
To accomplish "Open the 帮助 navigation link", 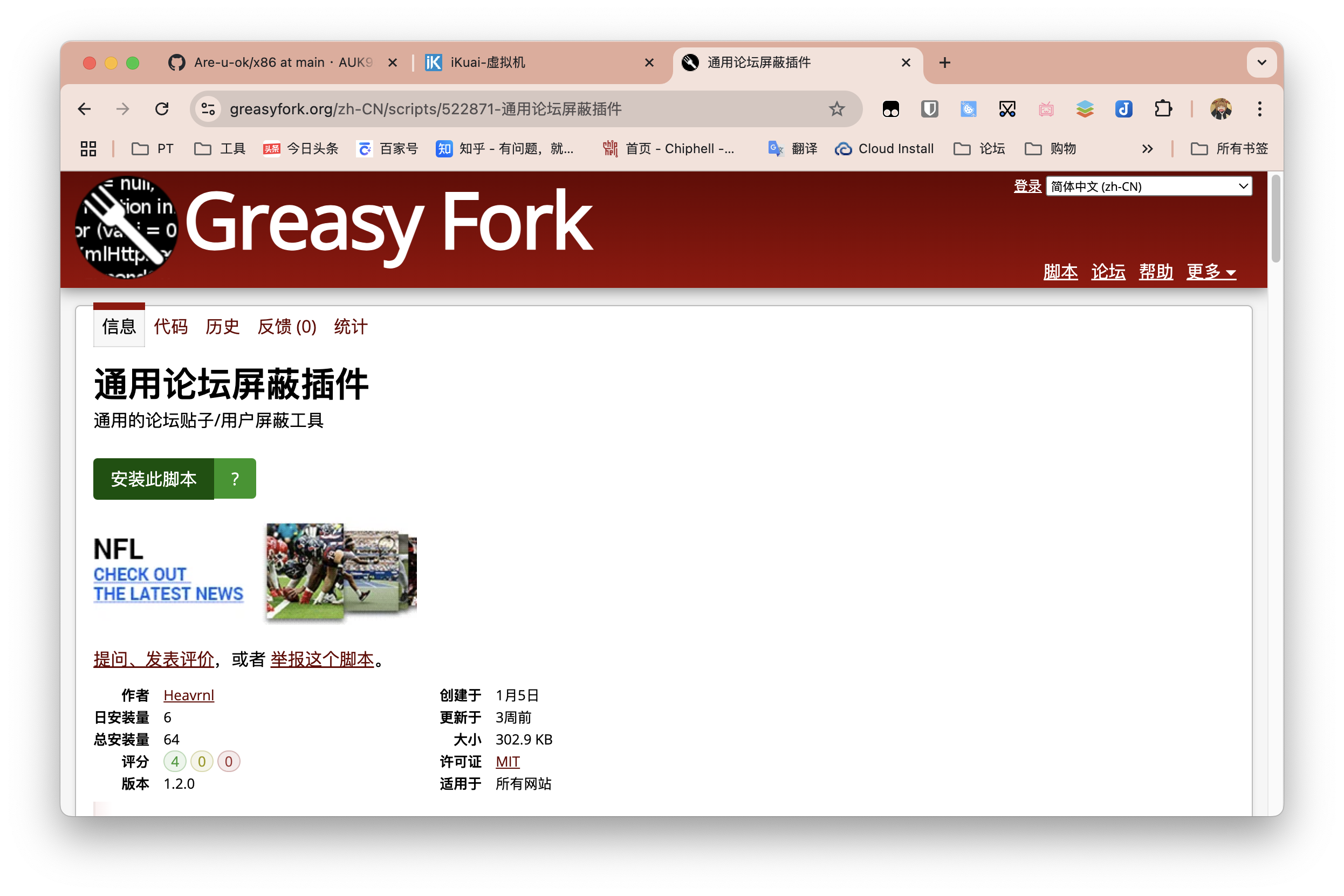I will click(1155, 271).
